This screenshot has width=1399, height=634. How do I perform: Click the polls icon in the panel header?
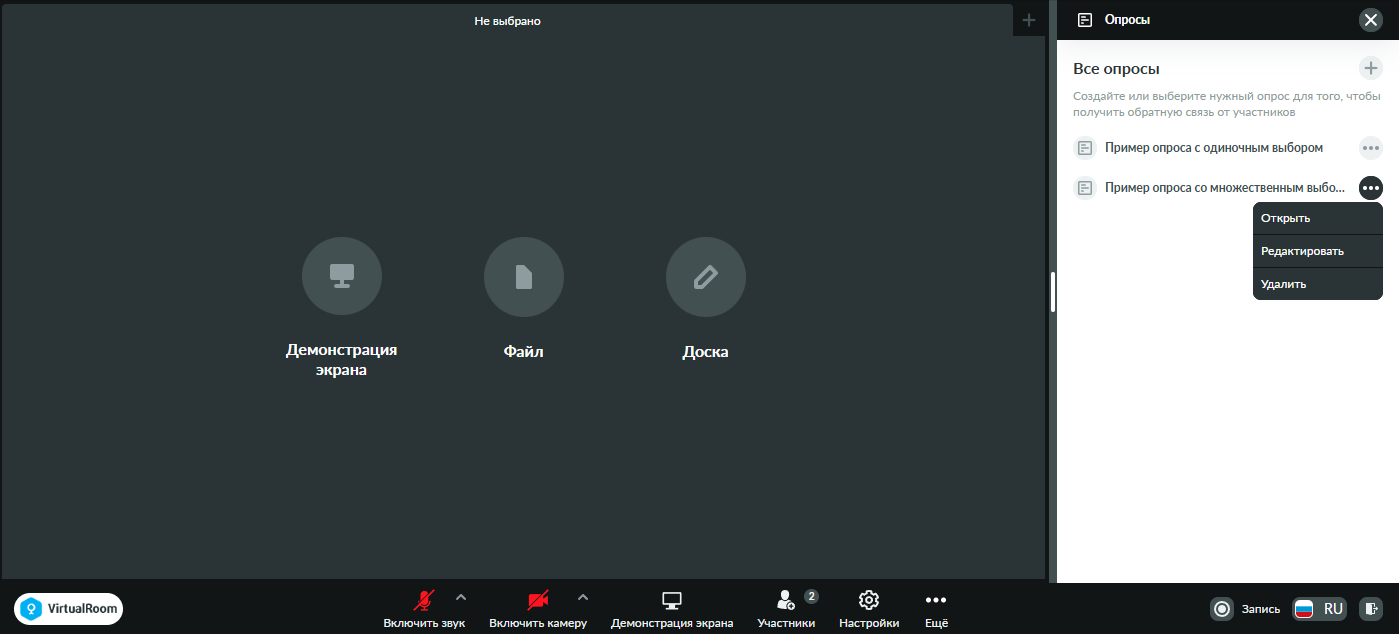click(x=1085, y=19)
